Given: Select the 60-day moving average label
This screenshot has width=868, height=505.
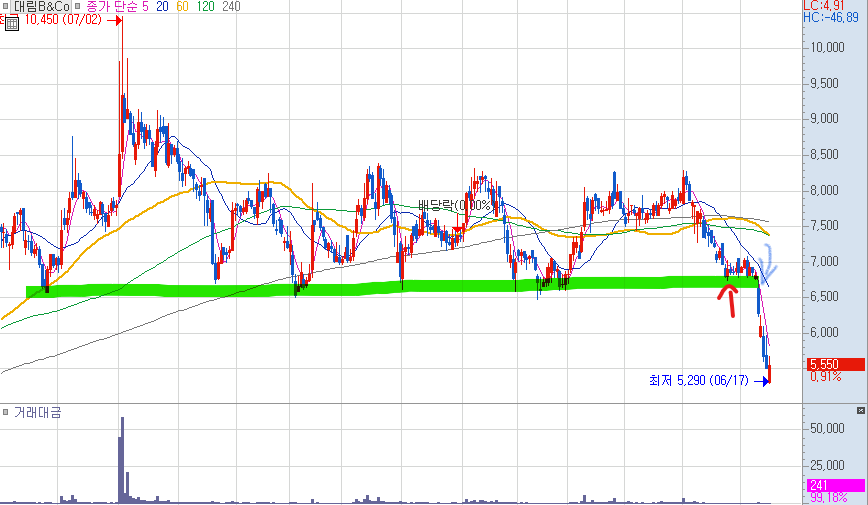Looking at the screenshot, I should (x=182, y=7).
